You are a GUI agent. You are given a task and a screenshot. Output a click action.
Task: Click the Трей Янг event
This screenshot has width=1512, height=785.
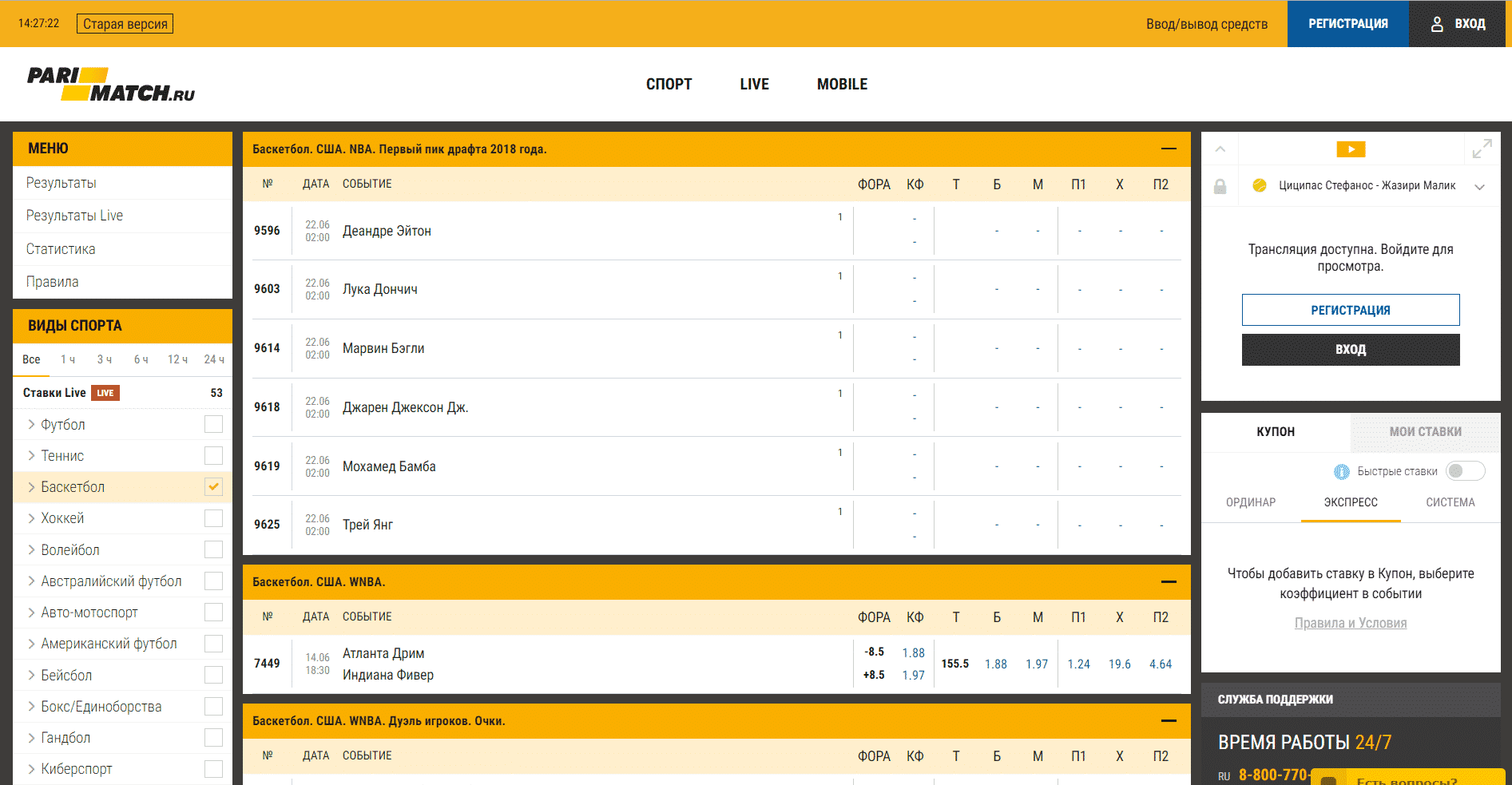pyautogui.click(x=367, y=525)
